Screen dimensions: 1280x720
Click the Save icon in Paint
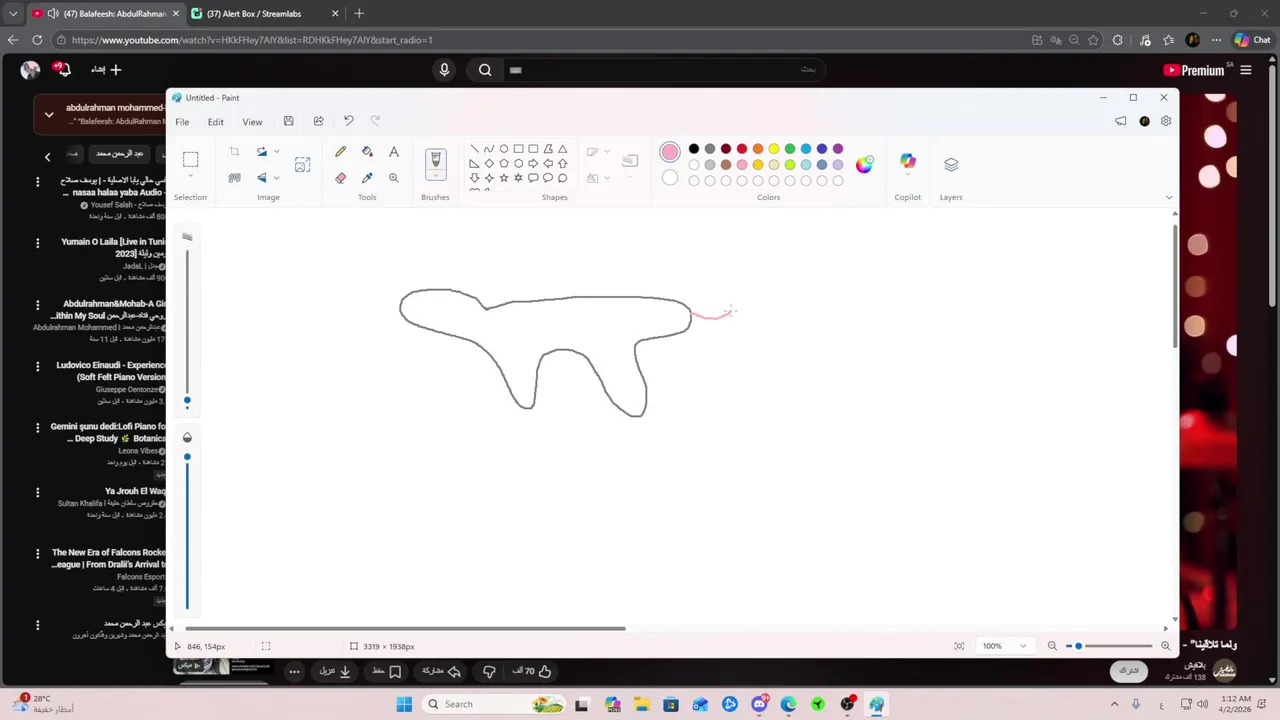288,121
